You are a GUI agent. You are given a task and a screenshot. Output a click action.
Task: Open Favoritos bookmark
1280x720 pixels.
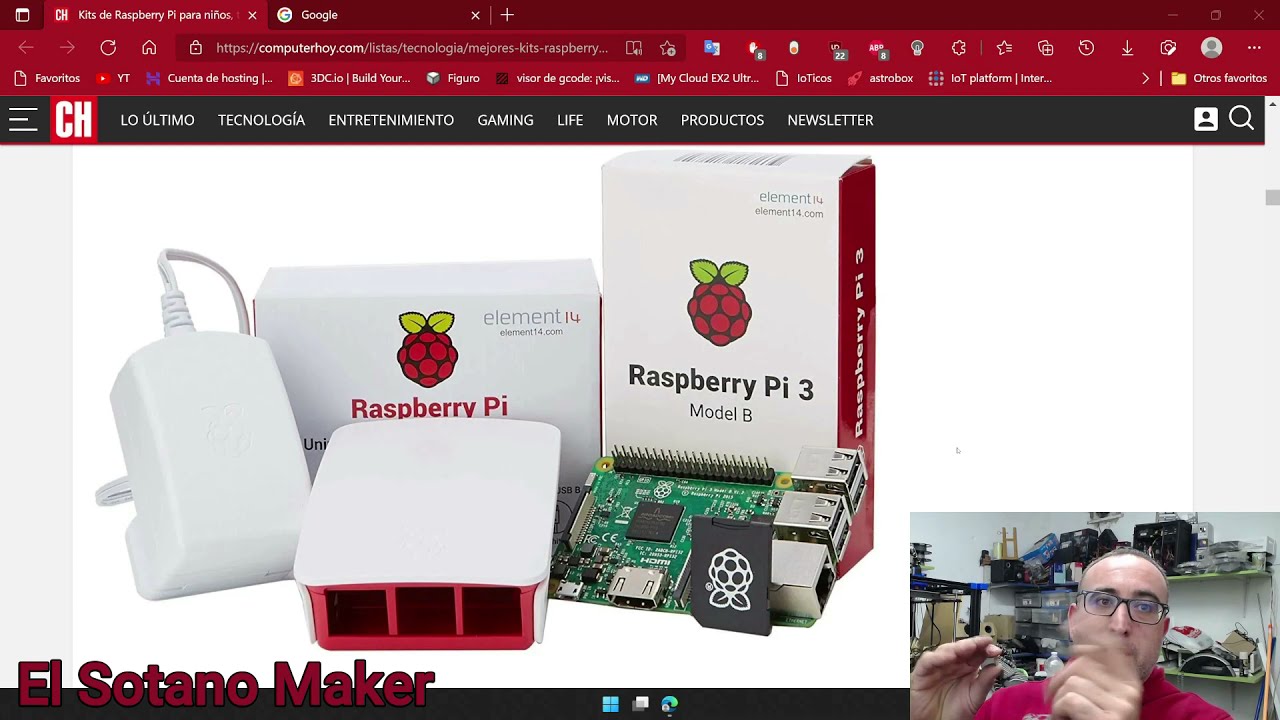(47, 78)
